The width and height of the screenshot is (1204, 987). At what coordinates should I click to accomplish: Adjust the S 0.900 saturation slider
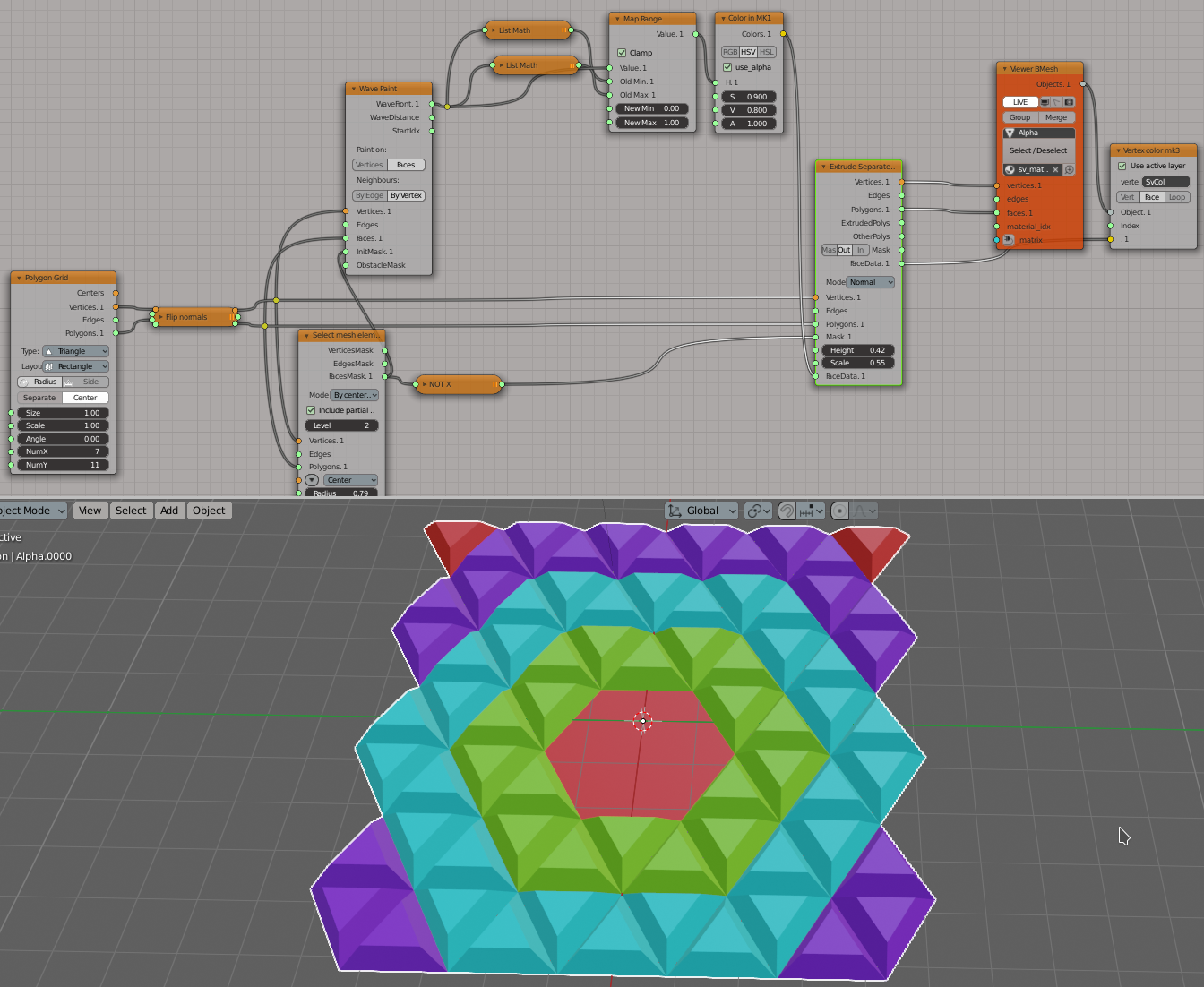coord(749,97)
